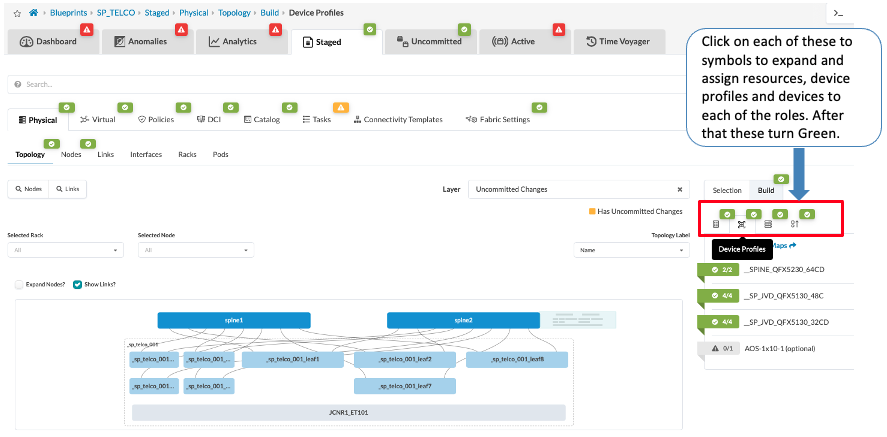Click the terminal prompt icon at top right
This screenshot has height=437, width=887.
tap(839, 14)
